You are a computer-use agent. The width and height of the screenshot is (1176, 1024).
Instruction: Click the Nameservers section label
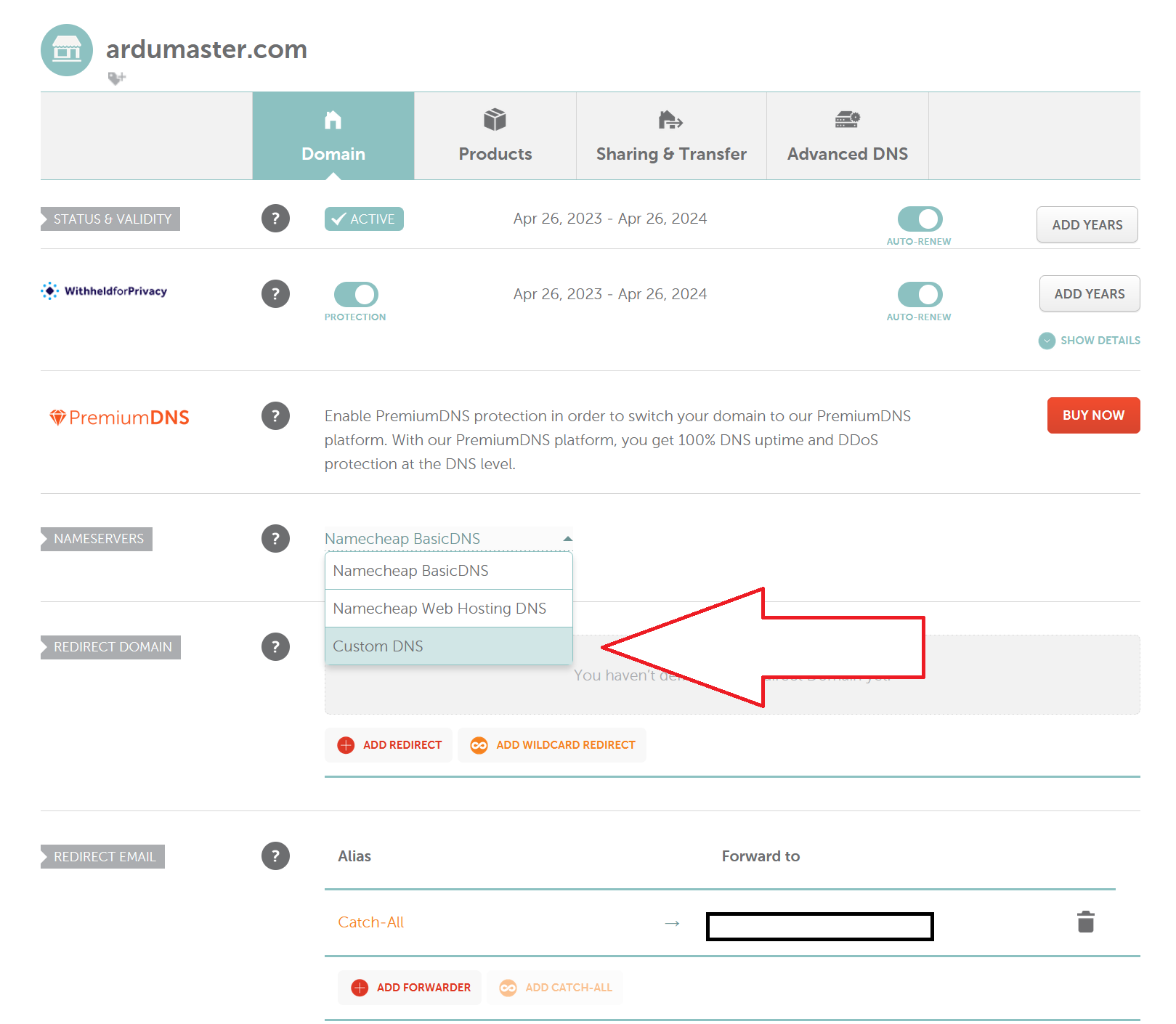pos(97,539)
